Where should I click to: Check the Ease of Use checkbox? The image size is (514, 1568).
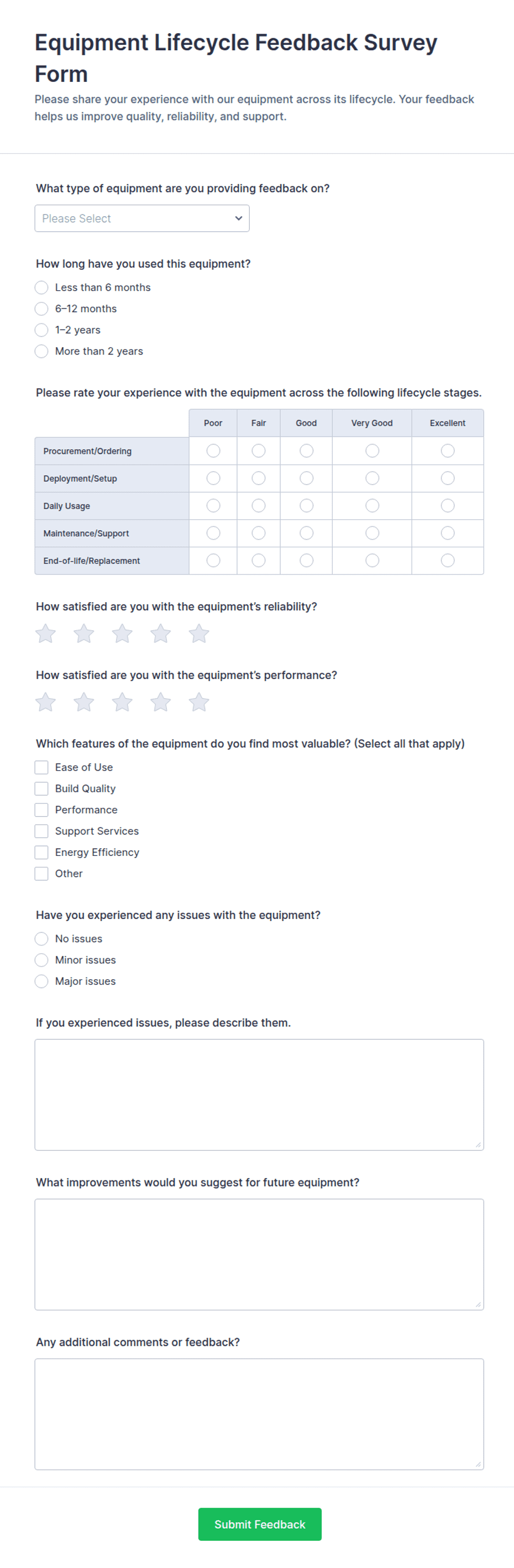41,767
